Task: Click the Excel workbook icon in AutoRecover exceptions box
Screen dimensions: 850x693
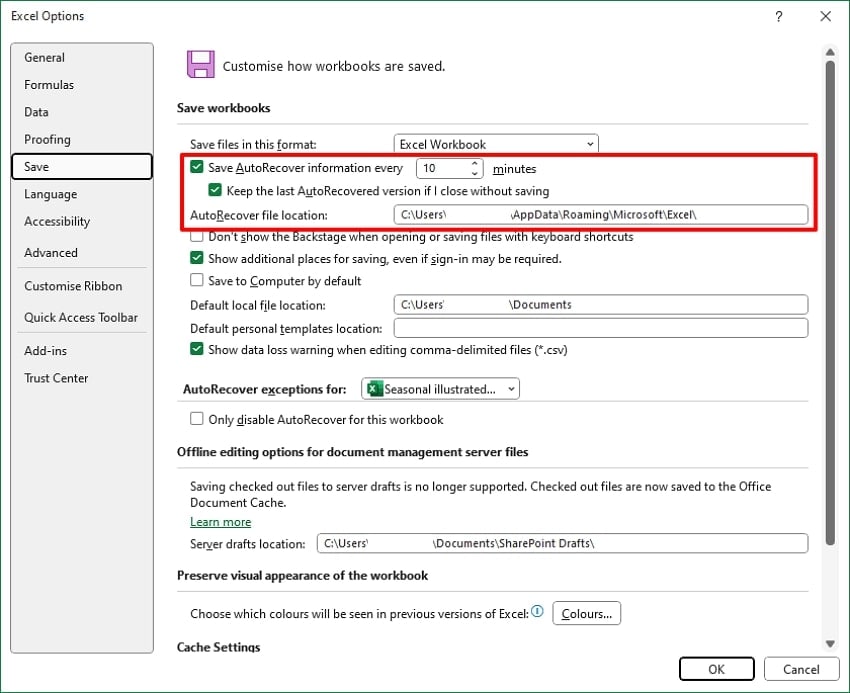Action: coord(377,389)
